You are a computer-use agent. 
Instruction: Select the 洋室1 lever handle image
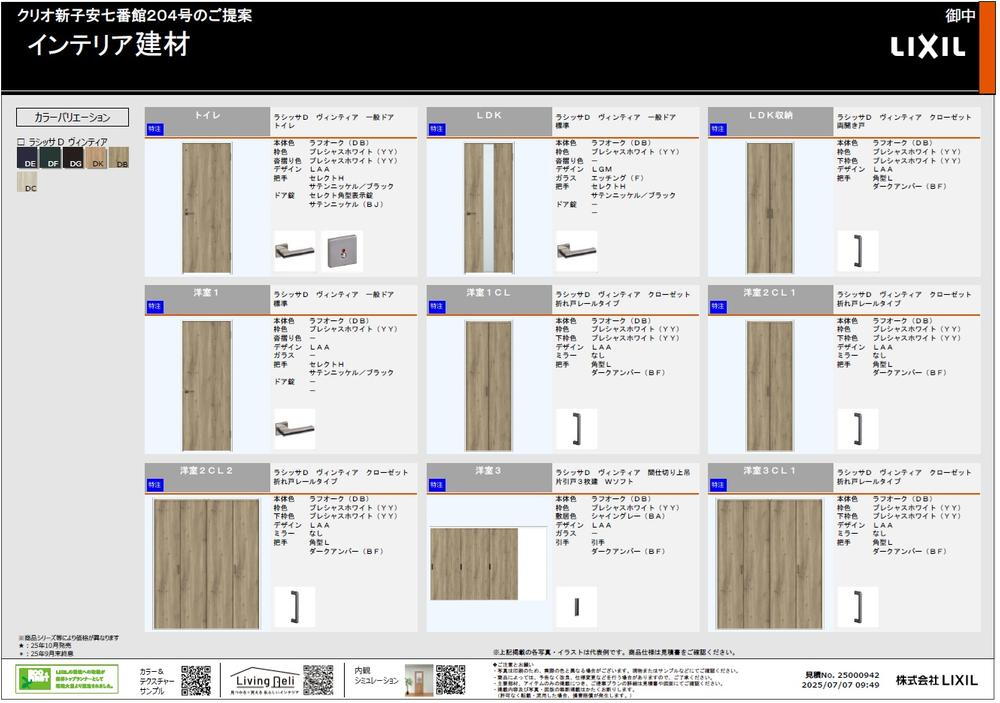[295, 429]
